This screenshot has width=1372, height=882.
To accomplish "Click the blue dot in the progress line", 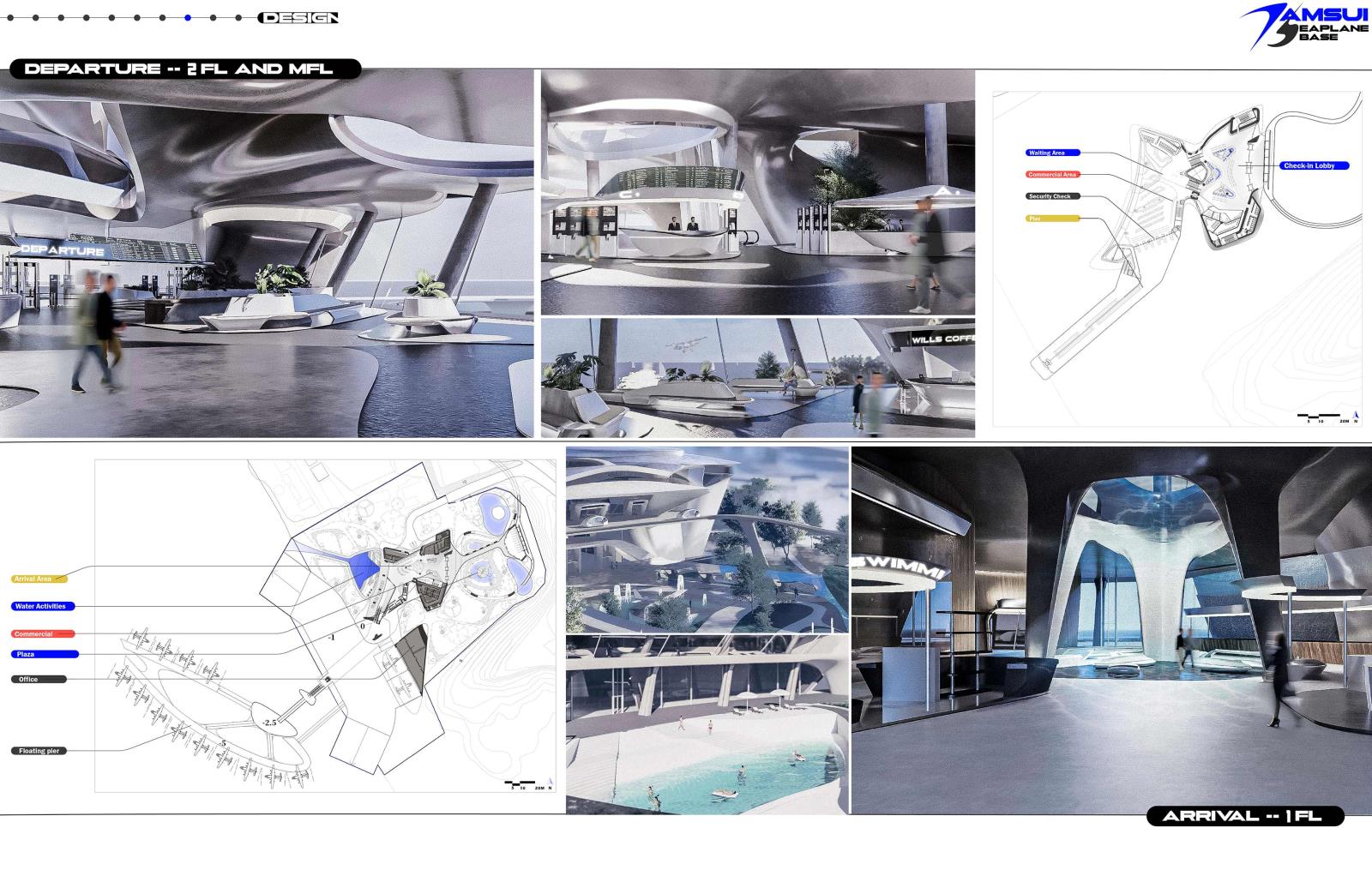I will point(188,18).
